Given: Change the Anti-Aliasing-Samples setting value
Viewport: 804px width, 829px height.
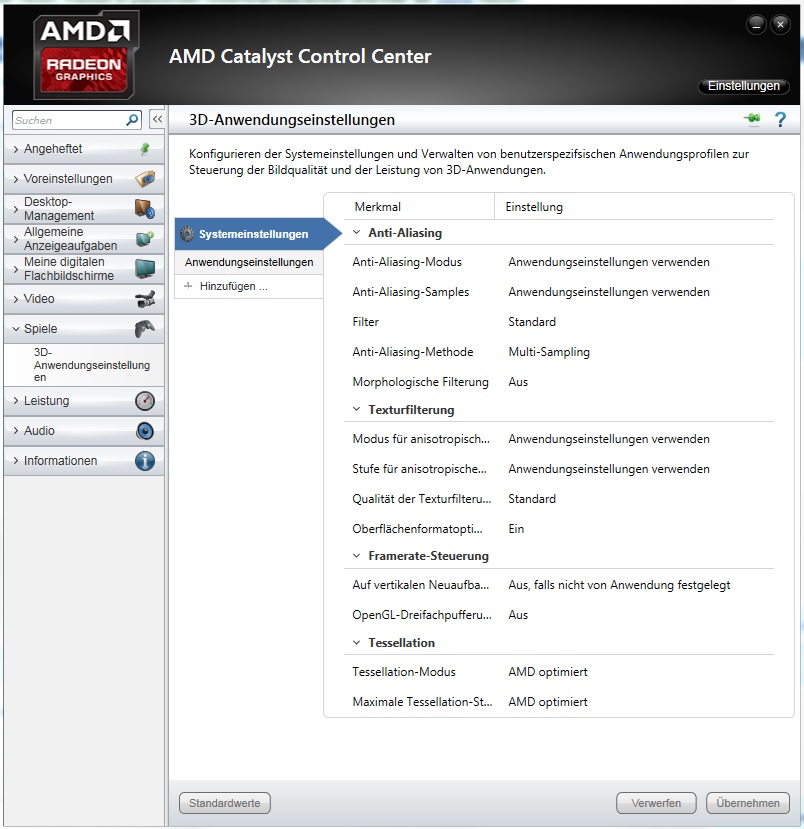Looking at the screenshot, I should (x=609, y=292).
